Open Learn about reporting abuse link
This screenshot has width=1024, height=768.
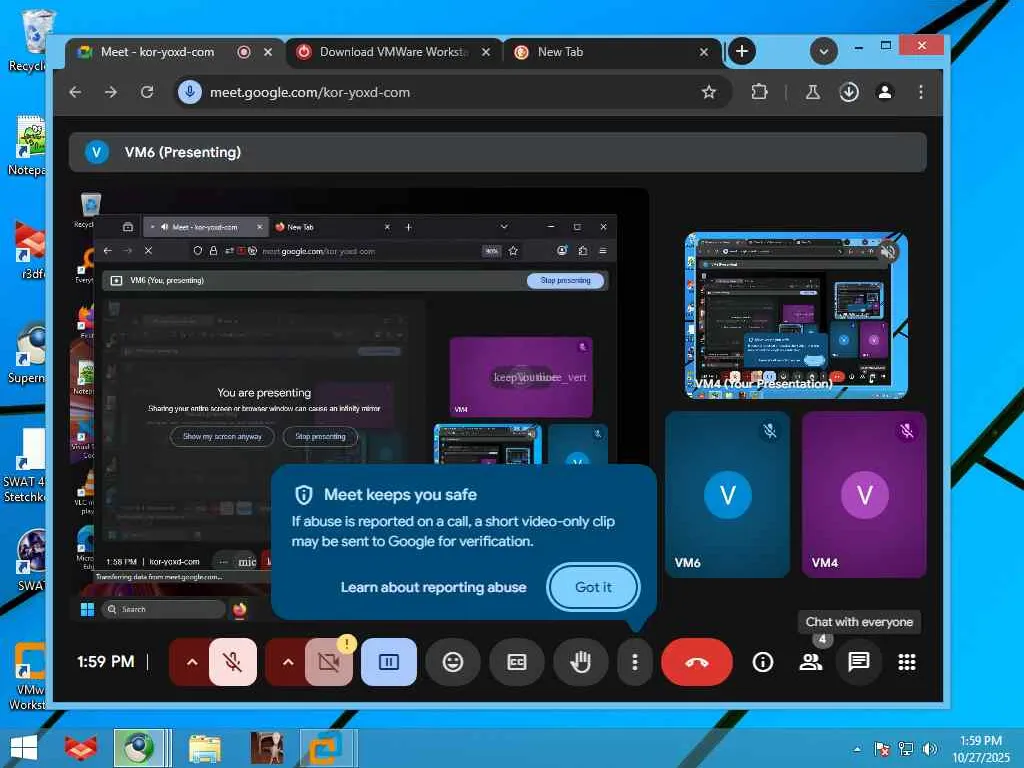(x=434, y=587)
